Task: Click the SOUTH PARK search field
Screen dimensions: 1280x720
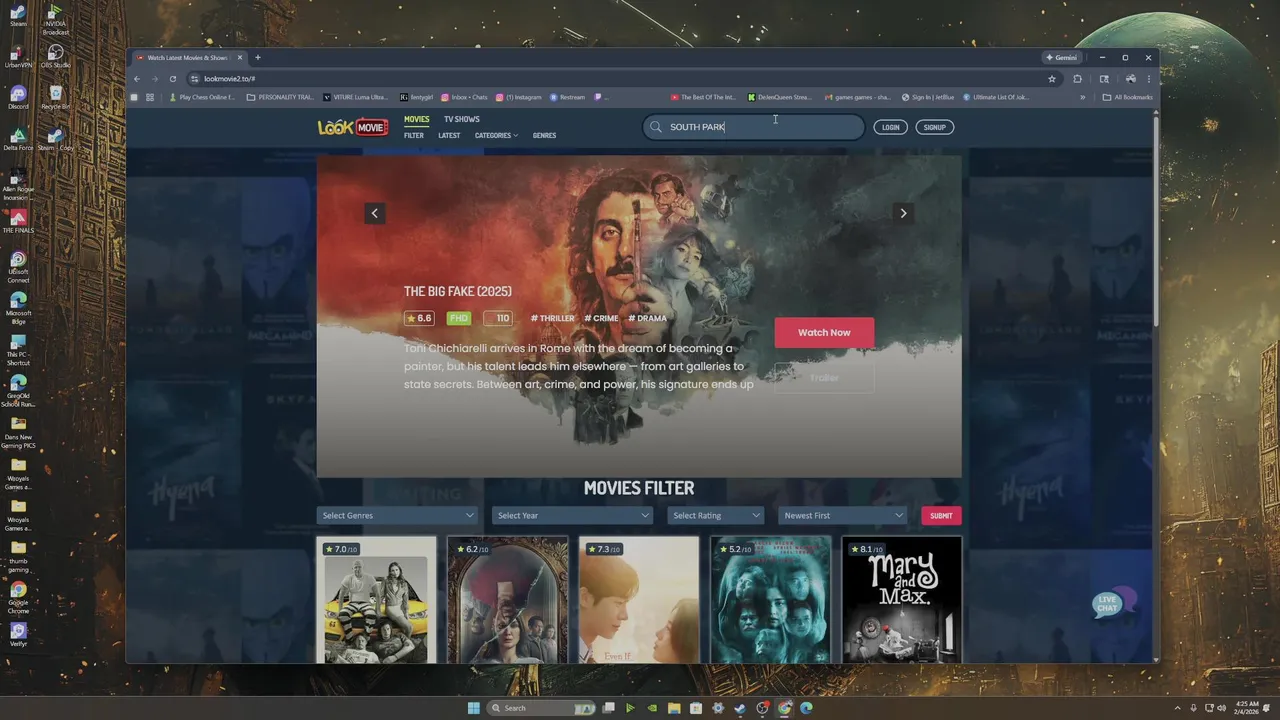Action: point(754,127)
